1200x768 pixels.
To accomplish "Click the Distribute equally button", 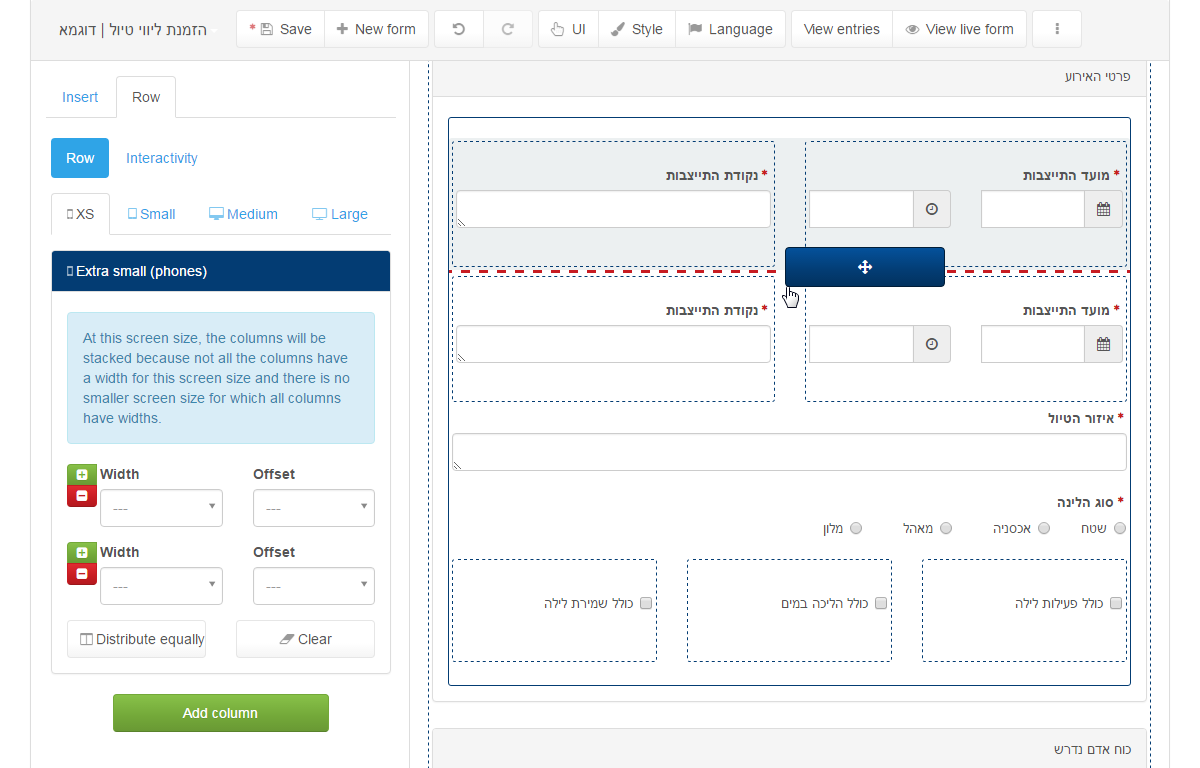I will pyautogui.click(x=136, y=639).
